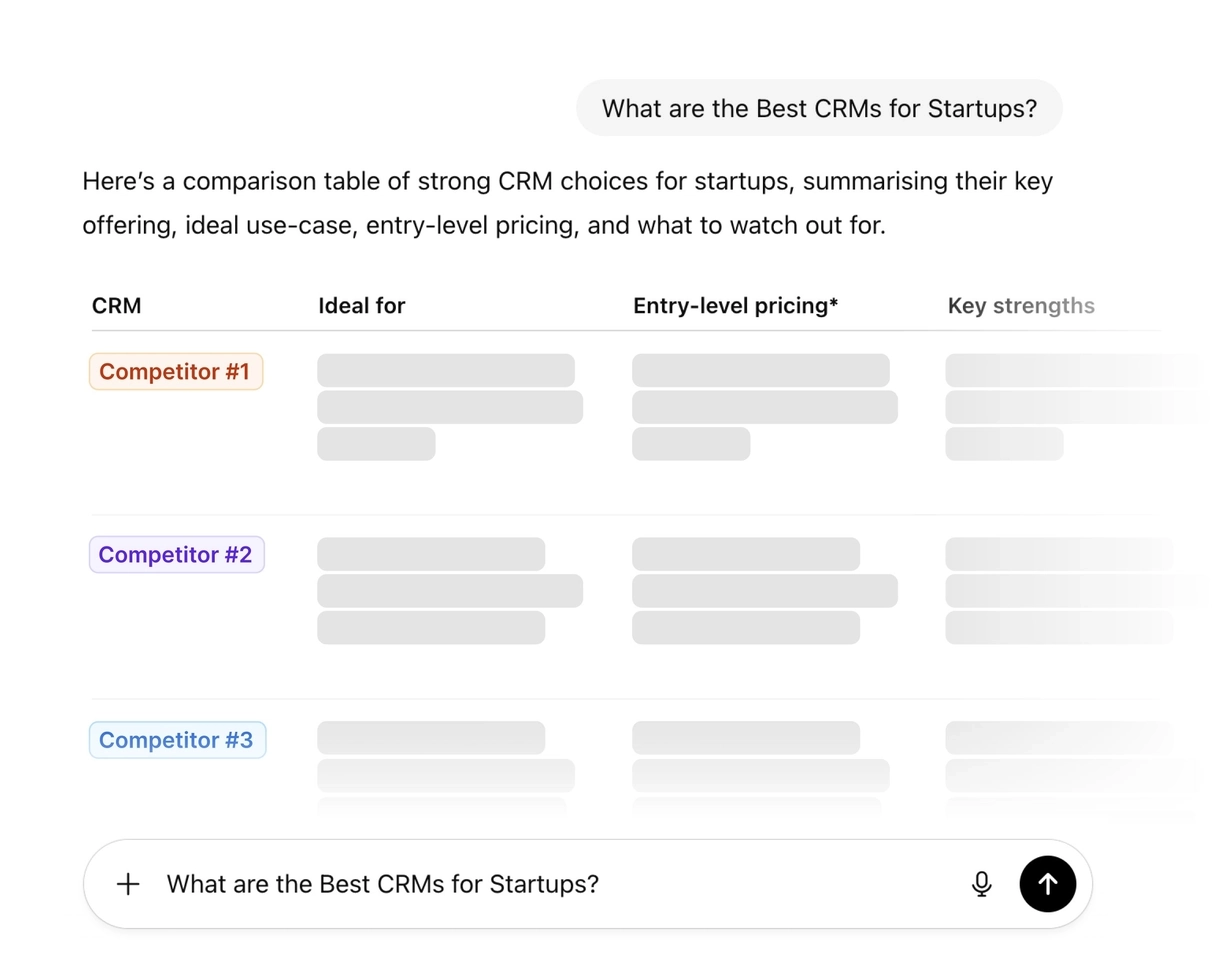
Task: Click the upward send arrow icon
Action: [1047, 884]
